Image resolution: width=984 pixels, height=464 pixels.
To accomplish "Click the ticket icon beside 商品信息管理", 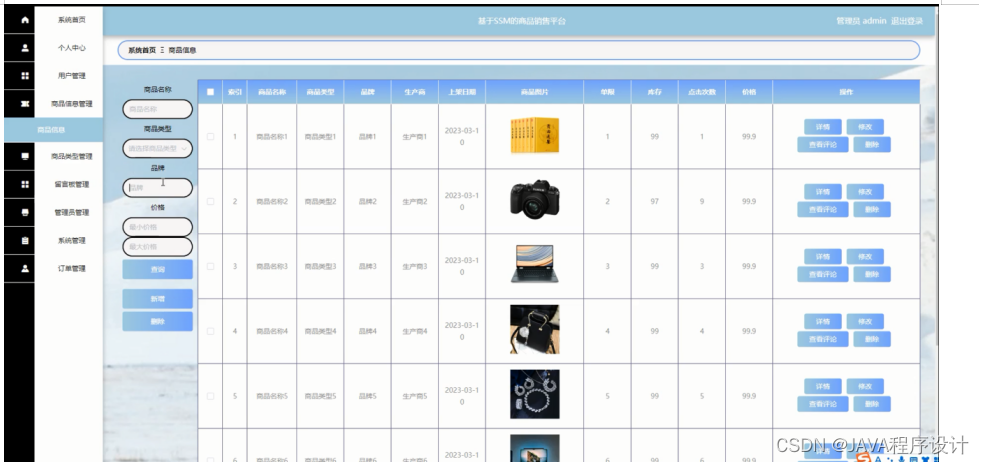I will (x=24, y=104).
